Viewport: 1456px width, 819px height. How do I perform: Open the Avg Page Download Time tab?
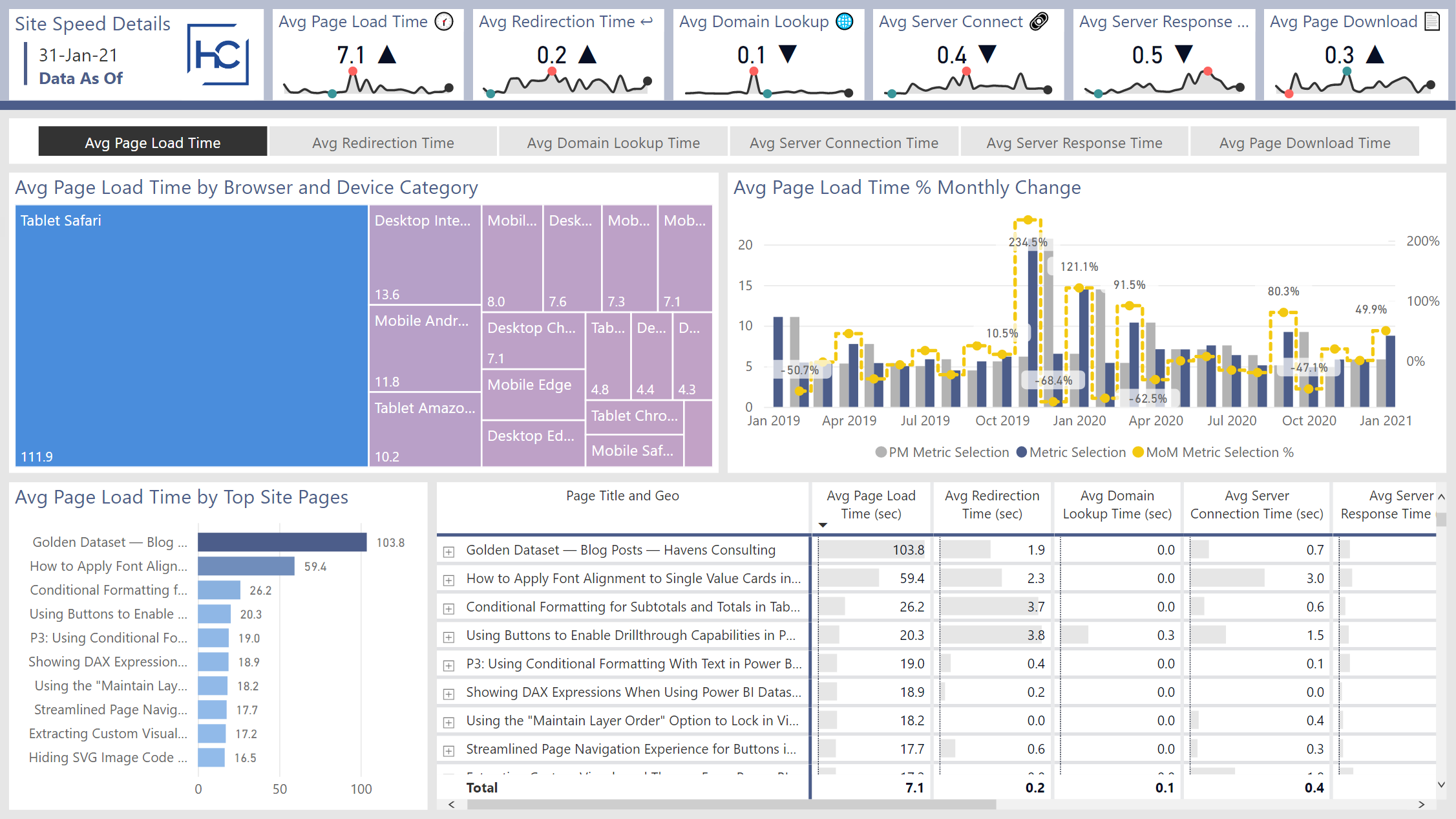click(1304, 143)
